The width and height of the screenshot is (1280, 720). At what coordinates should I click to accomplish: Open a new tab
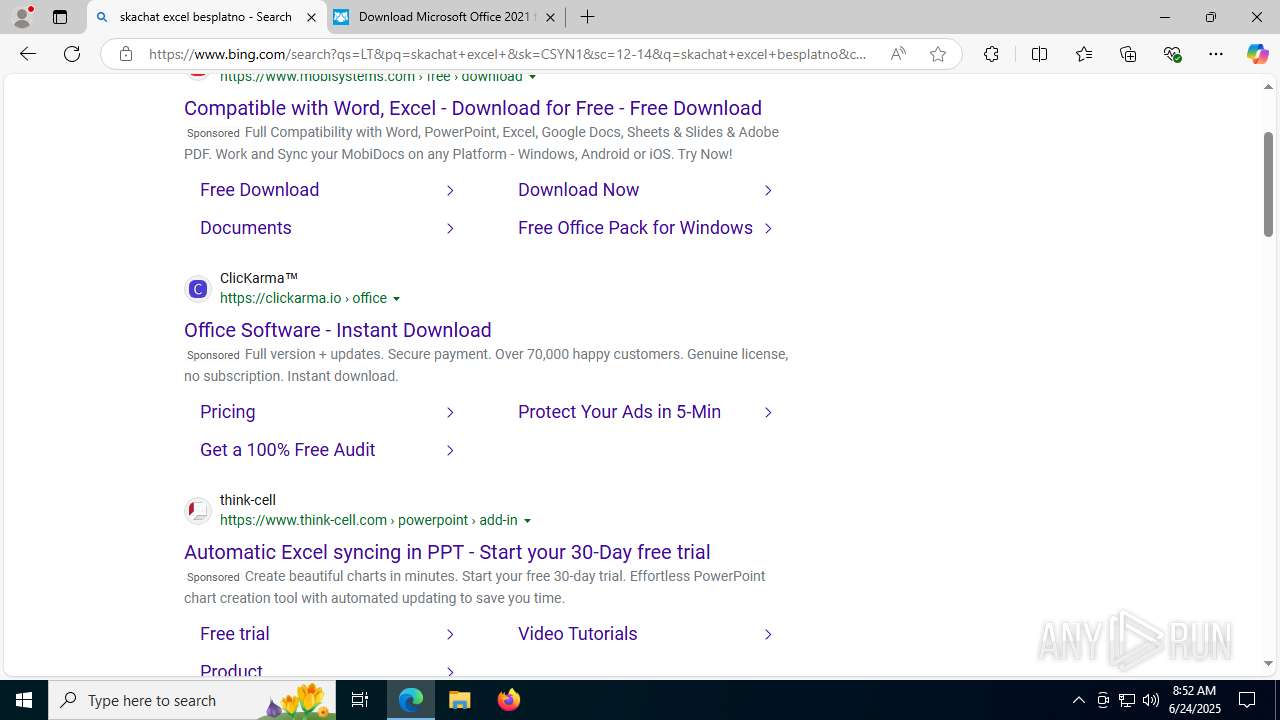pos(587,17)
